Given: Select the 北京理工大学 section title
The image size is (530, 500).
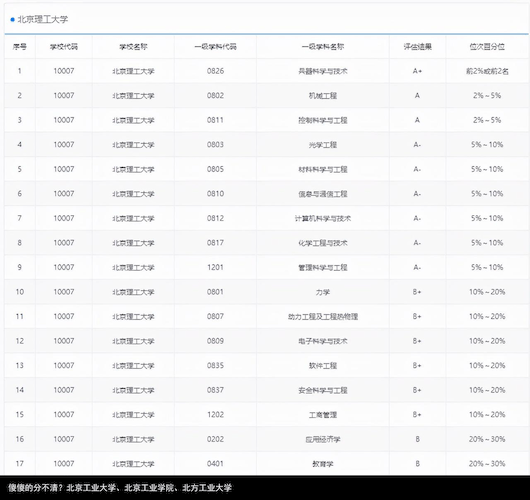Looking at the screenshot, I should 43,20.
